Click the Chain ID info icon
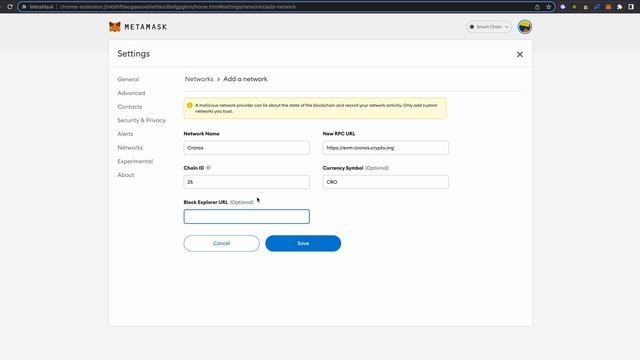 click(x=208, y=168)
